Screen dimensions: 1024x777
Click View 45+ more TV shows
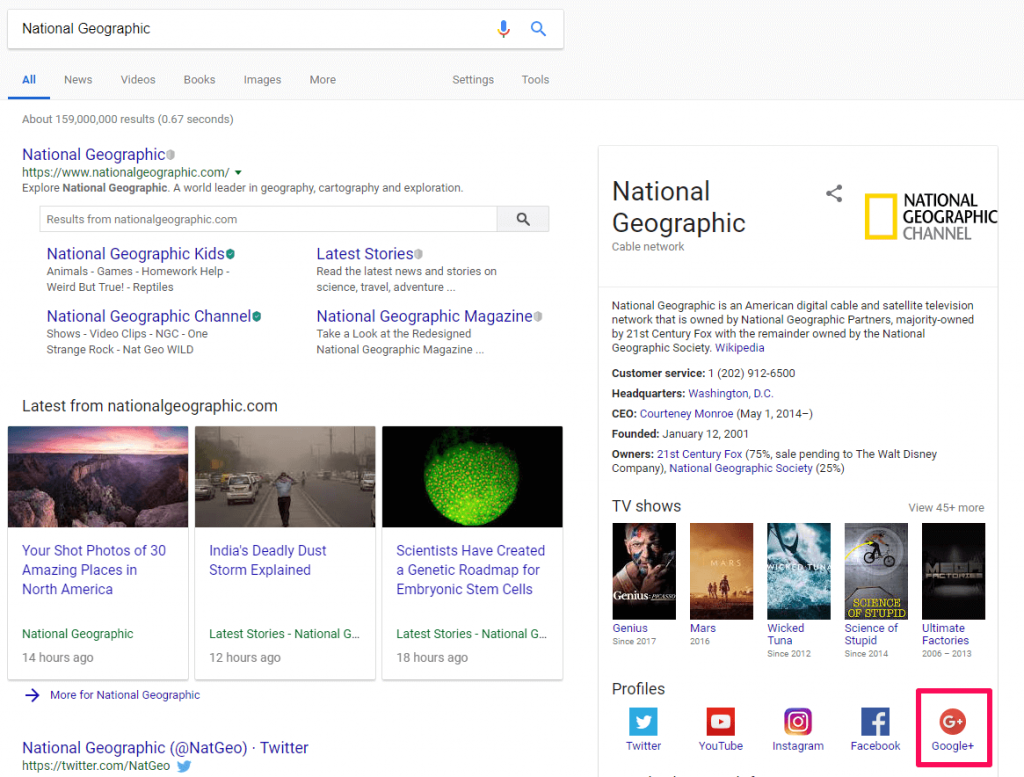pos(946,508)
